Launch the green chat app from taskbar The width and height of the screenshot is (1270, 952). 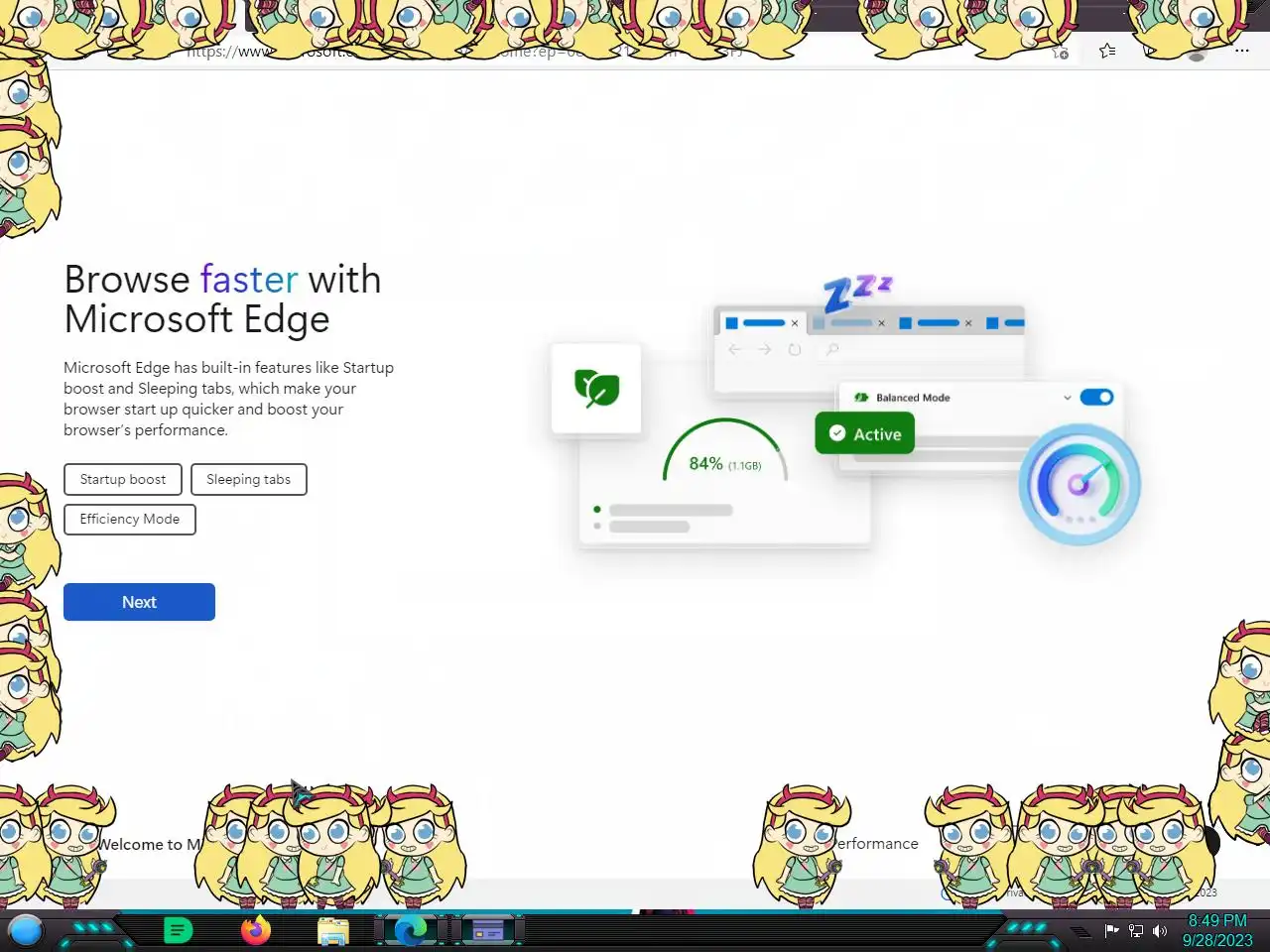(x=178, y=930)
